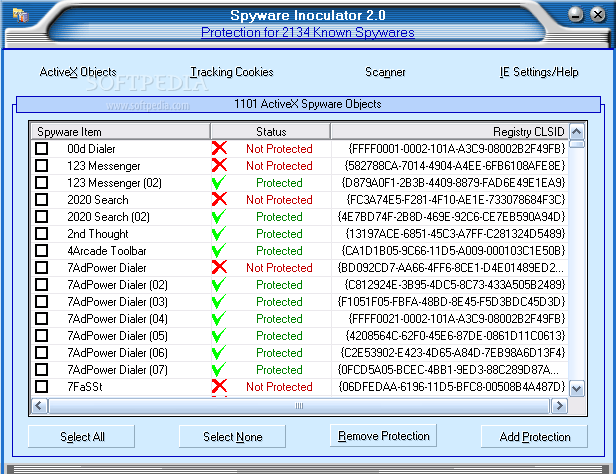Click CLSID {CA1D1B05-9C66-11D5-A009-000103C1E50B}

453,251
